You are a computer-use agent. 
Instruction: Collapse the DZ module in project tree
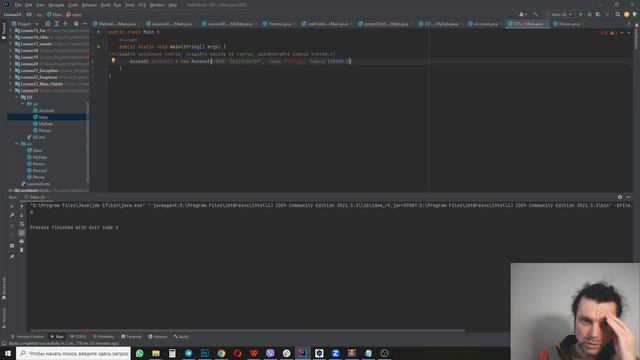click(x=17, y=97)
